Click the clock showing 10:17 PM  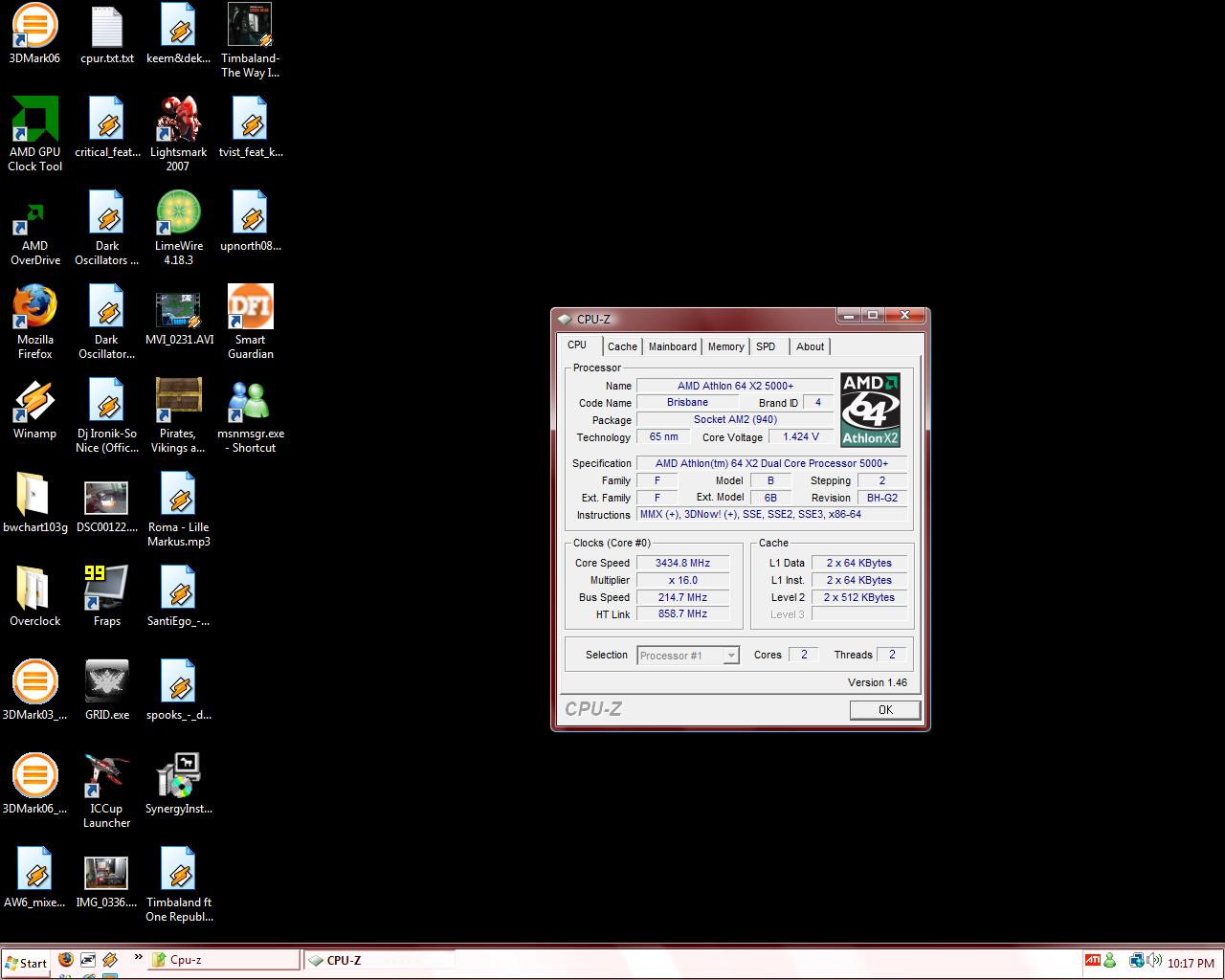click(x=1190, y=964)
